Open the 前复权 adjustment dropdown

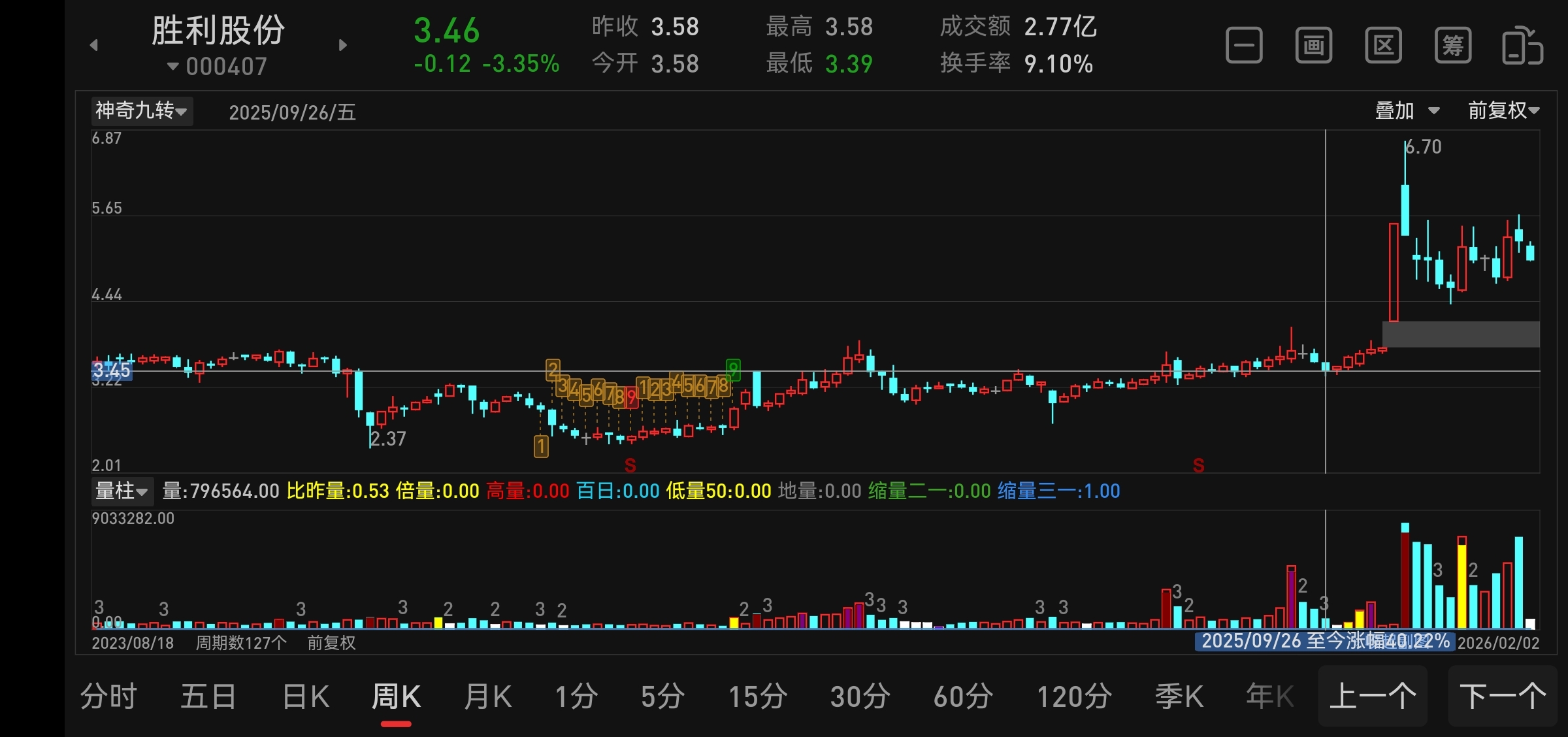pos(1503,110)
